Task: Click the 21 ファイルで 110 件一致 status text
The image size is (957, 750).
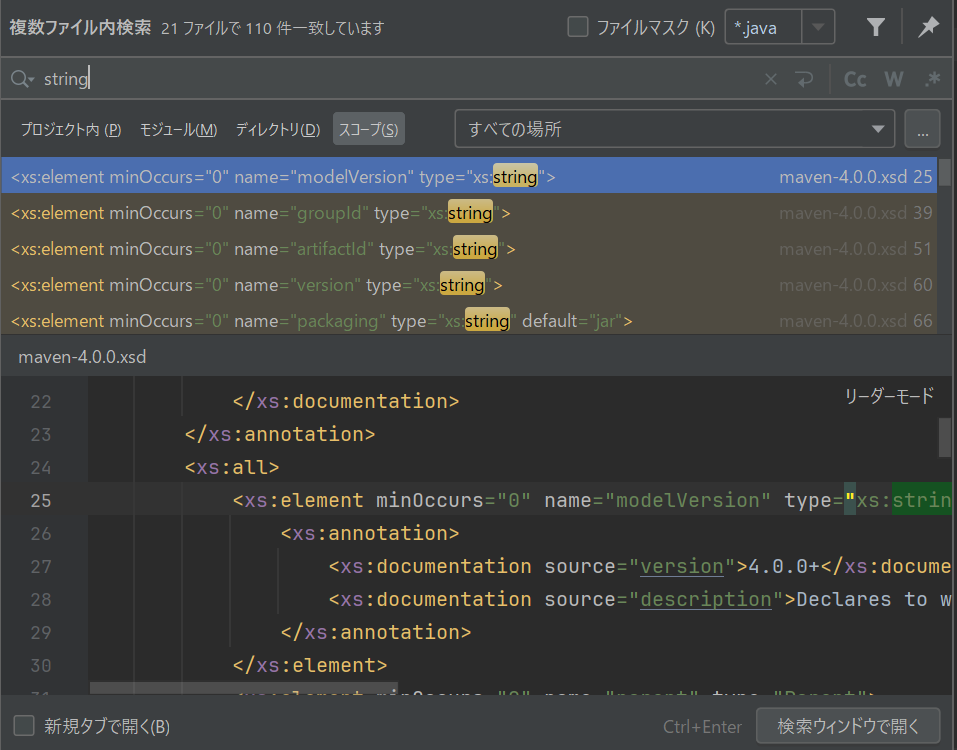Action: (273, 28)
